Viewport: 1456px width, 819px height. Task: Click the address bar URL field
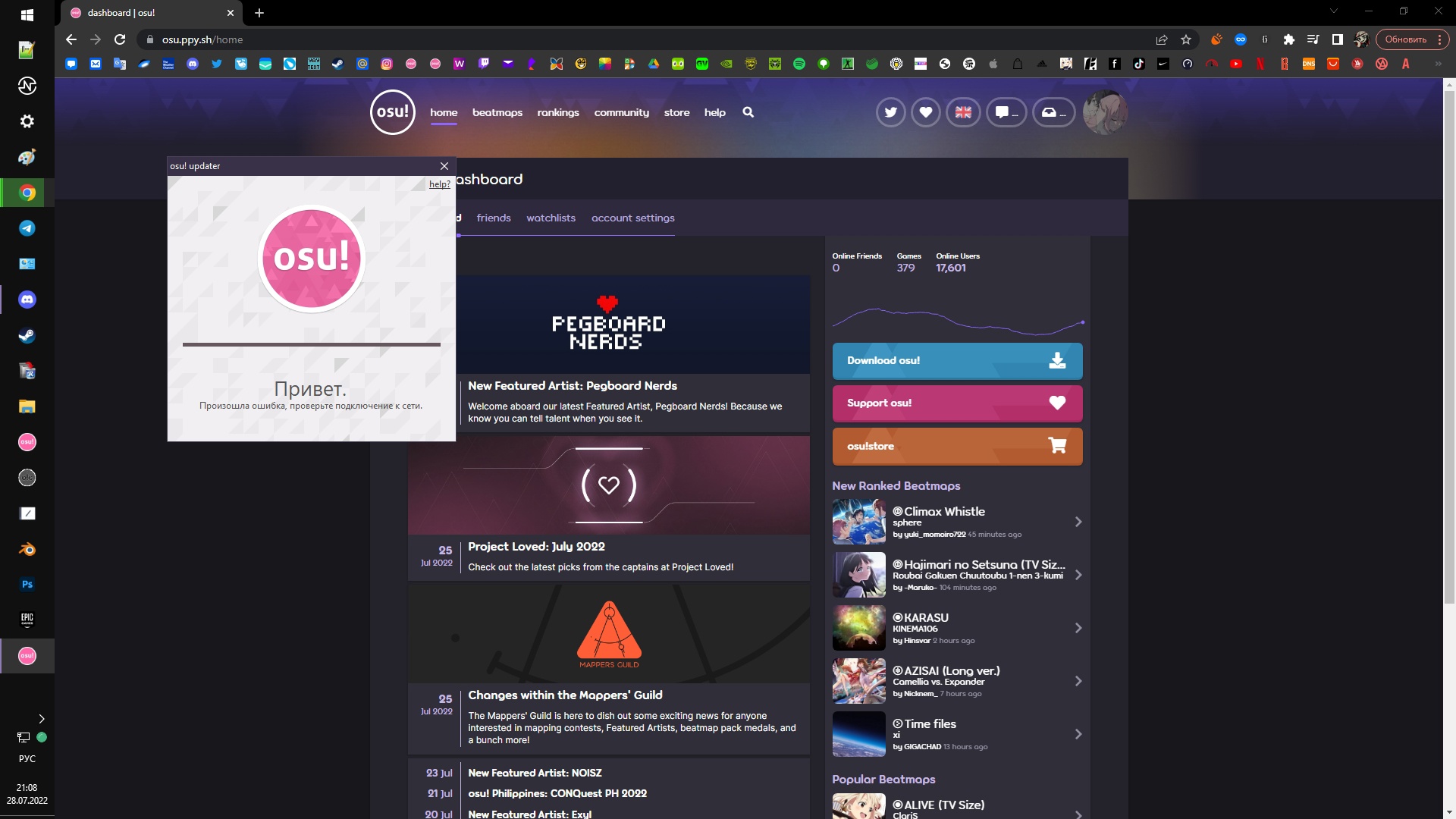tap(652, 39)
